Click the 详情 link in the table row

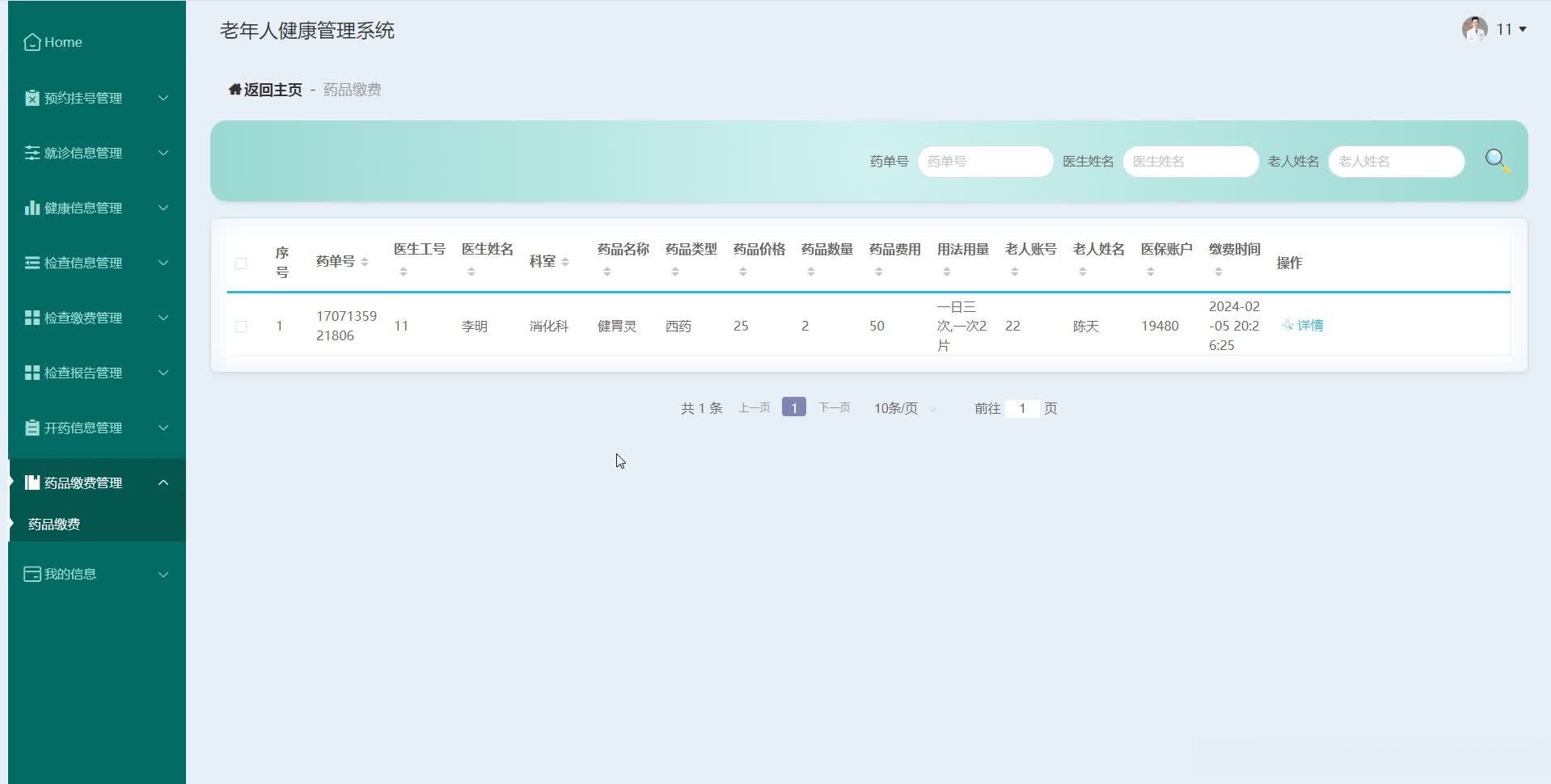[1309, 326]
